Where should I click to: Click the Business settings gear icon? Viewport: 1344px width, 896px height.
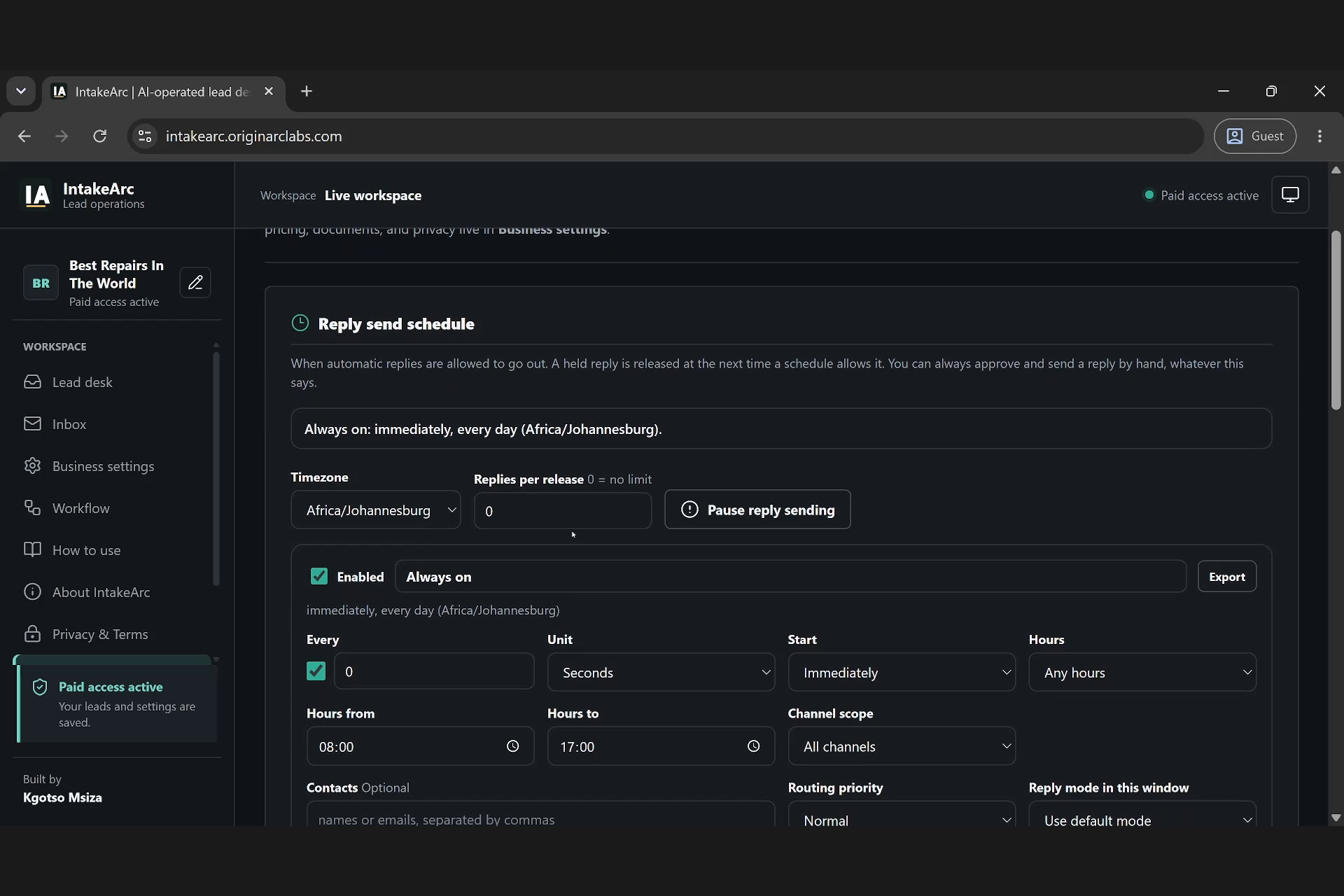(x=32, y=465)
